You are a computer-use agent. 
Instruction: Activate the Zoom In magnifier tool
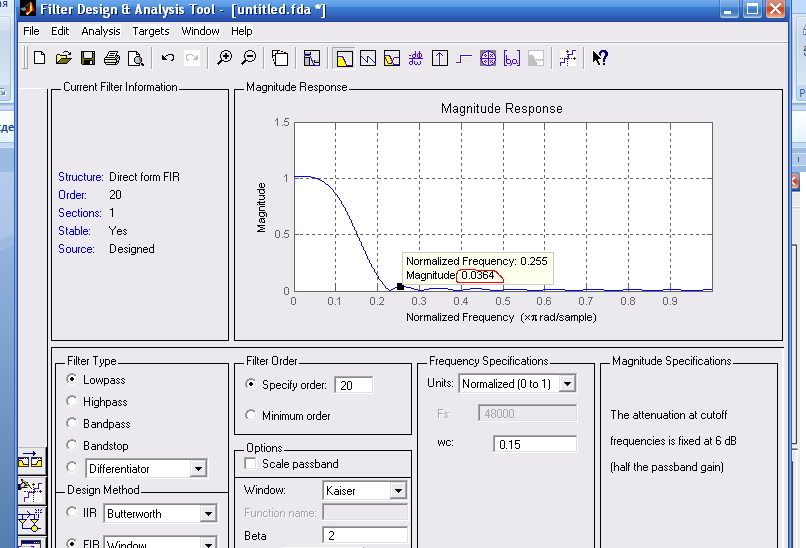pos(225,58)
